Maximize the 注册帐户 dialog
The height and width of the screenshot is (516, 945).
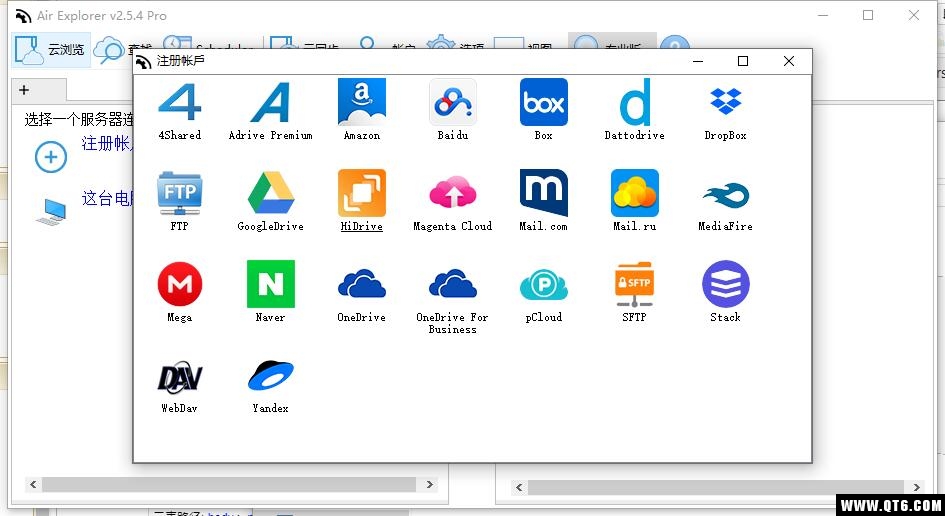click(743, 61)
